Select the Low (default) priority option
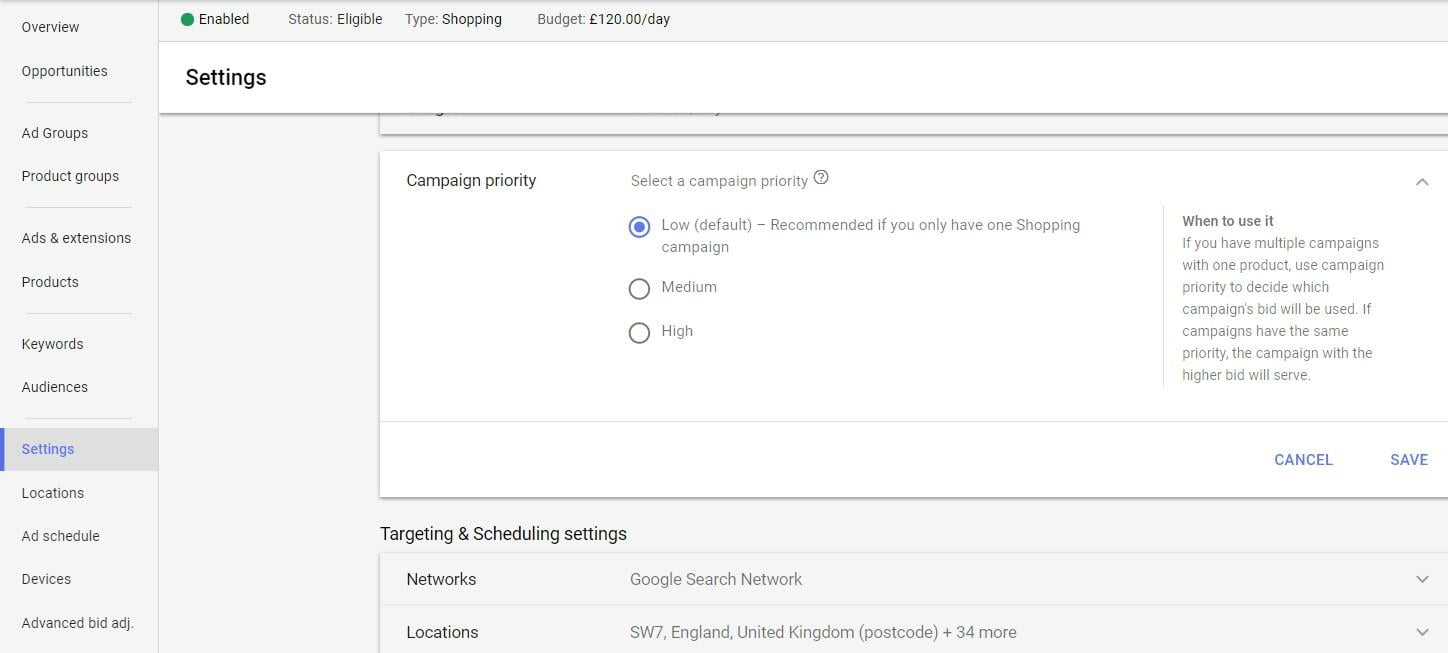The image size is (1448, 653). (639, 226)
